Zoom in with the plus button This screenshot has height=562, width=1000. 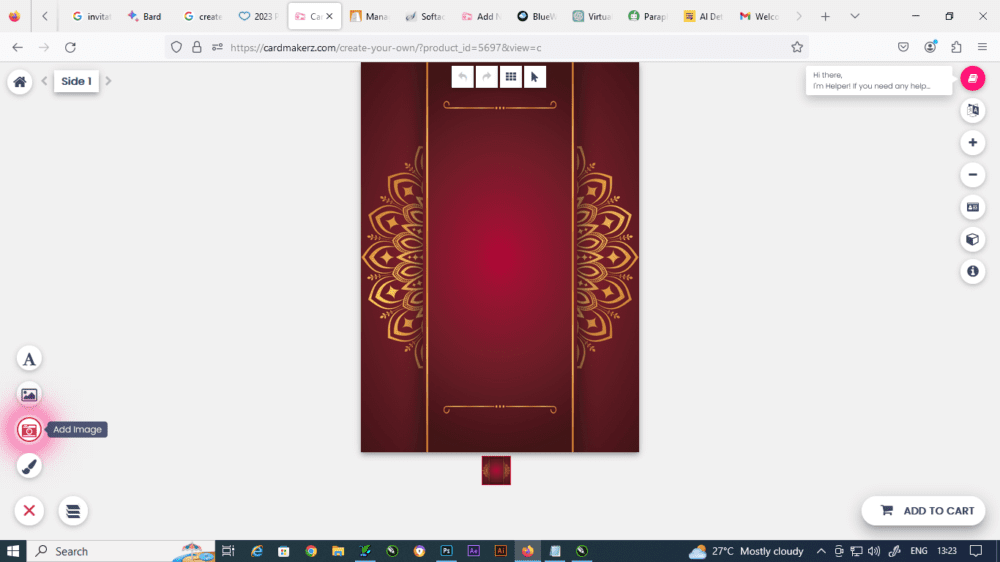pyautogui.click(x=972, y=143)
